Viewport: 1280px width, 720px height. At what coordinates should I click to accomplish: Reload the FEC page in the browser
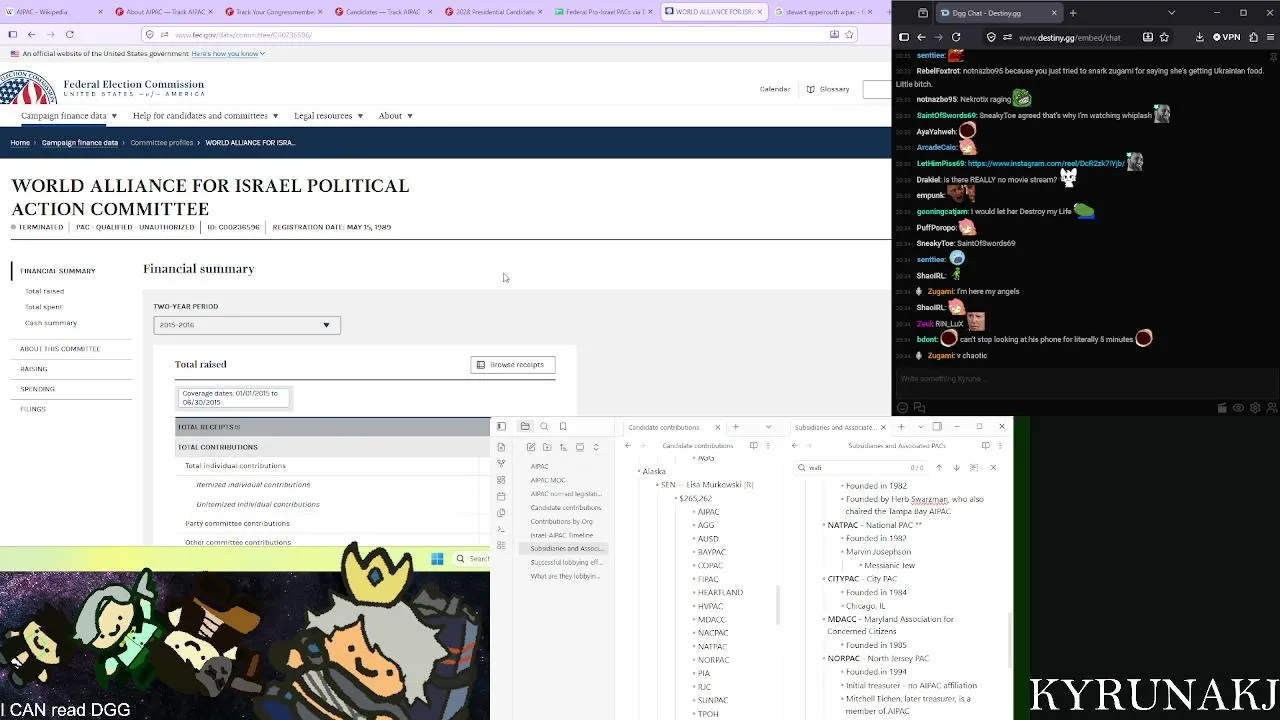[70, 34]
